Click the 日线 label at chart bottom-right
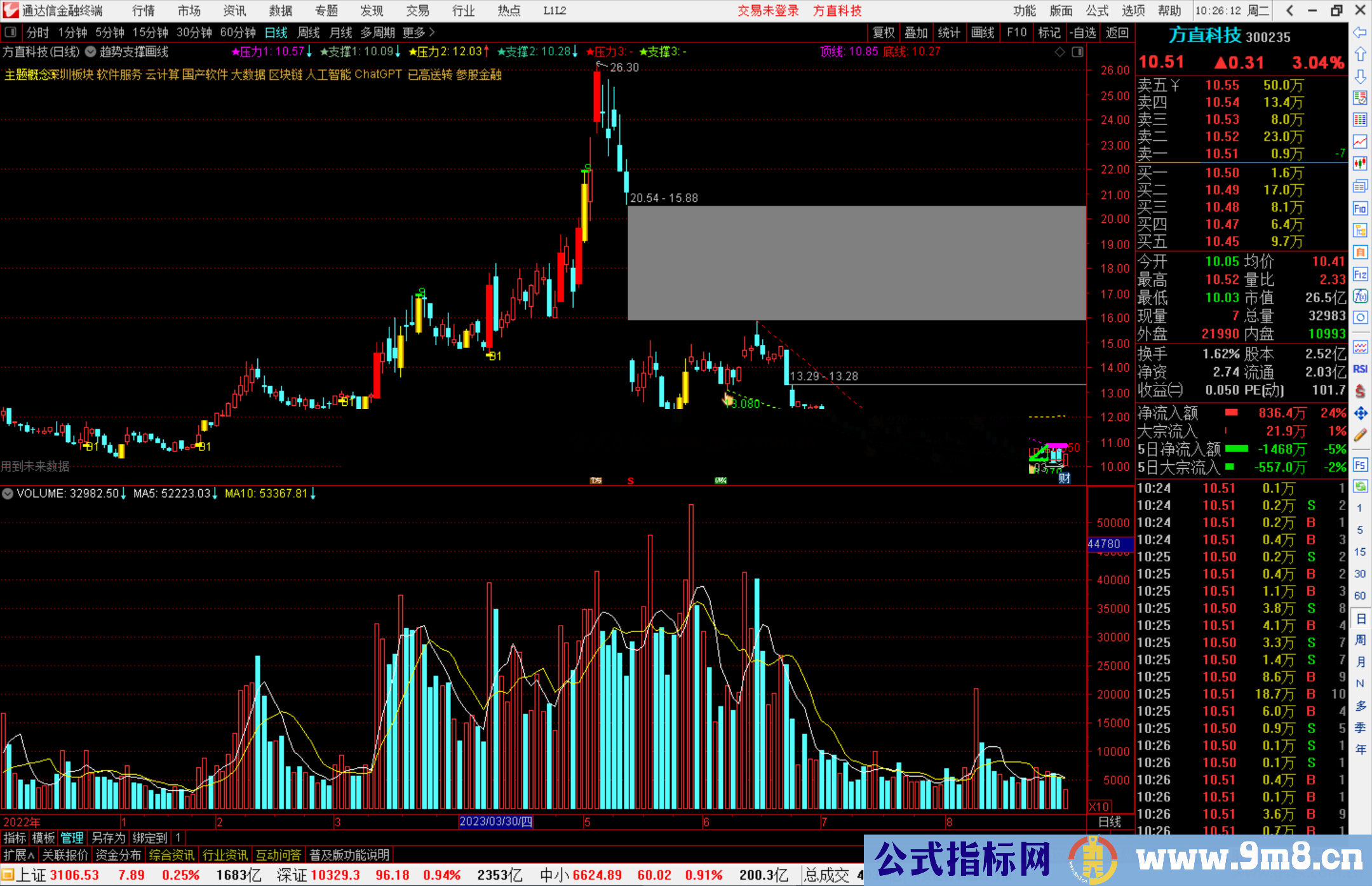Viewport: 1372px width, 886px height. click(1109, 822)
